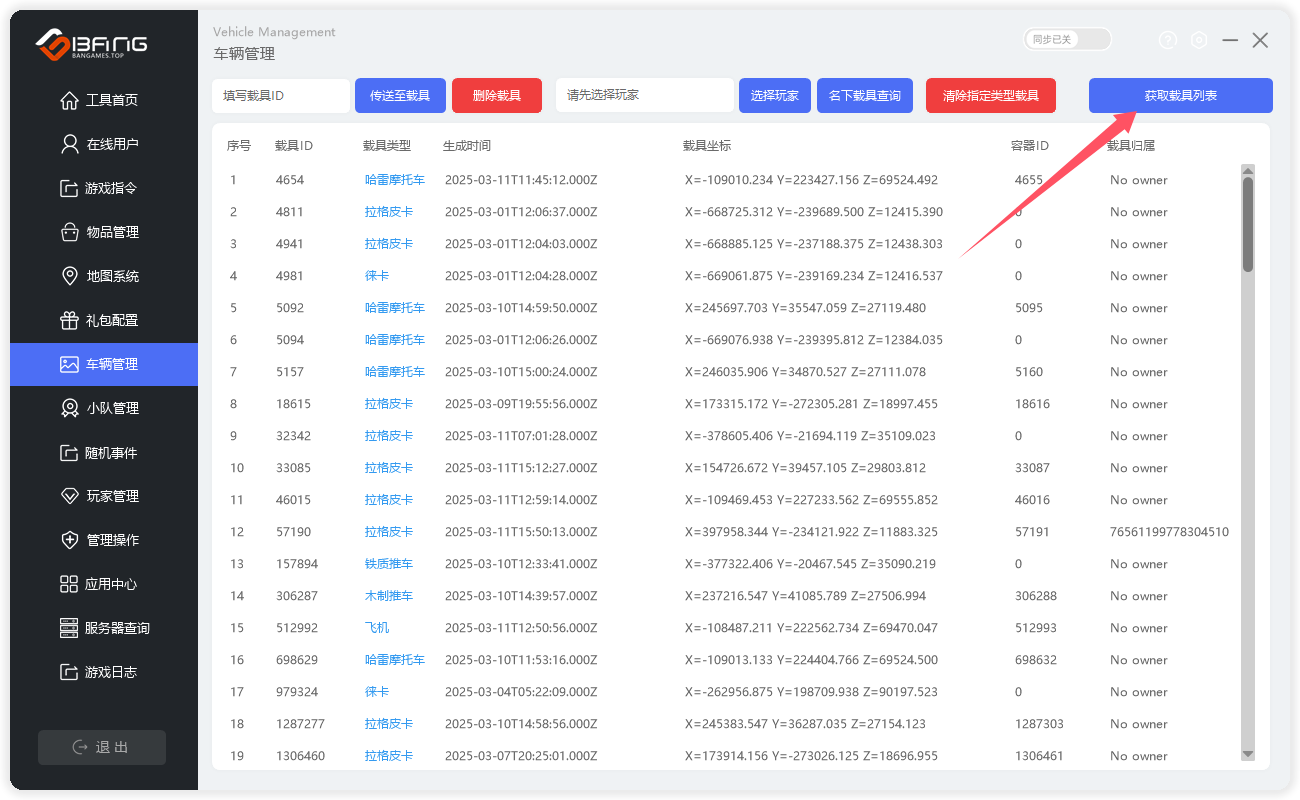The image size is (1300, 800).
Task: Click the map pin icon for 地图系统
Action: click(x=69, y=276)
